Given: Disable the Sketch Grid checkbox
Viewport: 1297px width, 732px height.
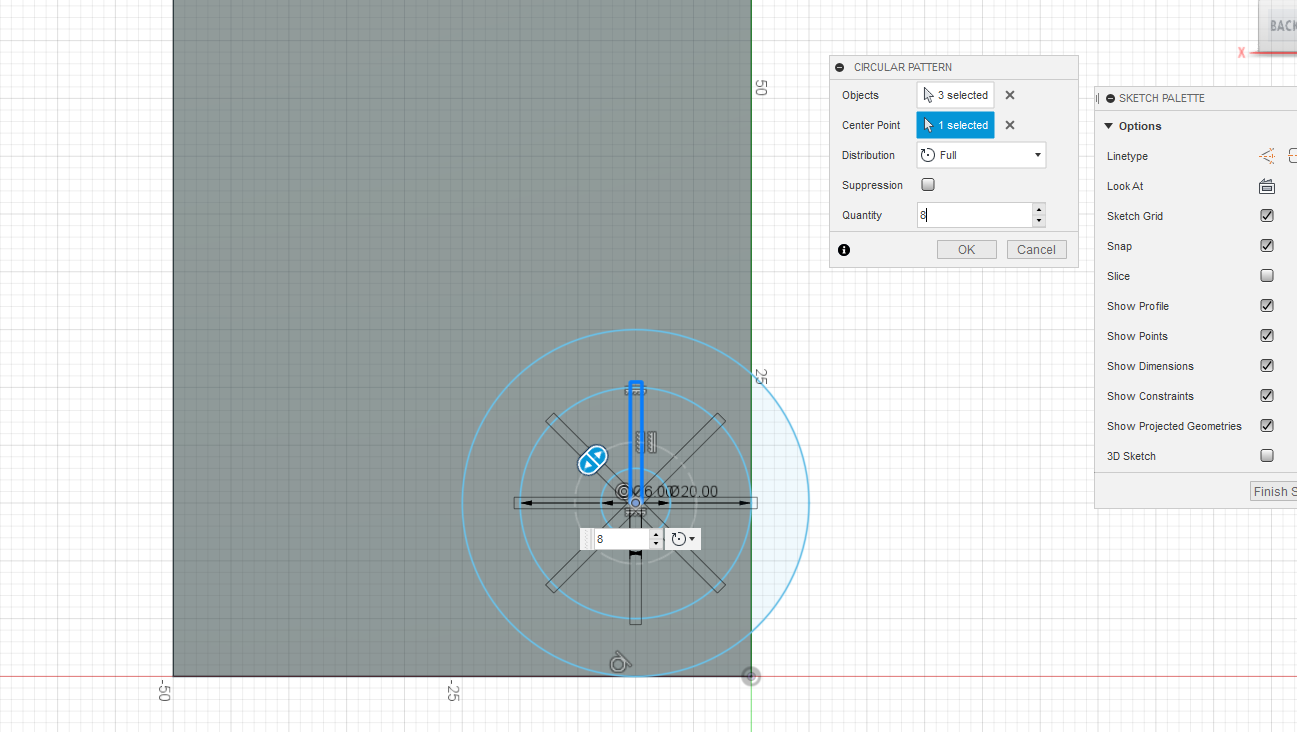Looking at the screenshot, I should click(1267, 216).
